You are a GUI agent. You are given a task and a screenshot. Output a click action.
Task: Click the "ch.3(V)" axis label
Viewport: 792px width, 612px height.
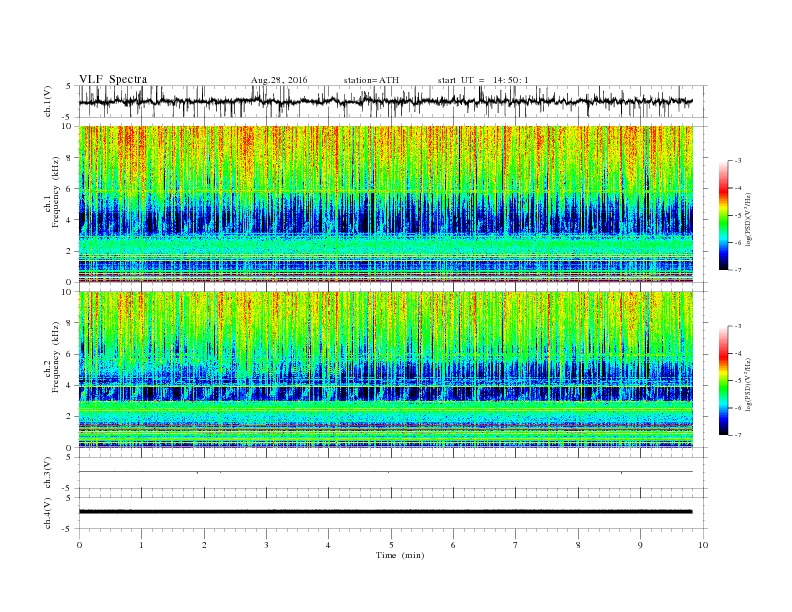(48, 473)
